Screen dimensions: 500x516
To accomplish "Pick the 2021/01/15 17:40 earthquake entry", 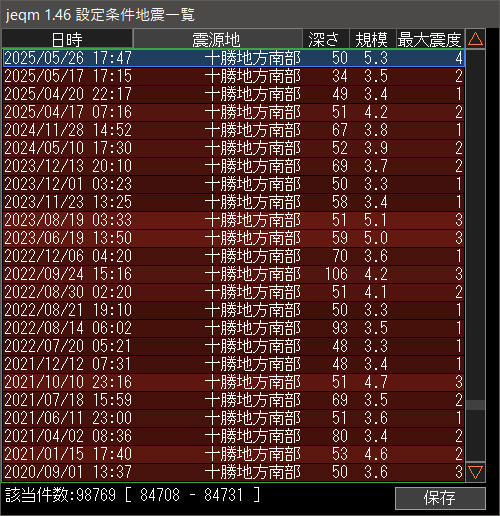I will [234, 454].
